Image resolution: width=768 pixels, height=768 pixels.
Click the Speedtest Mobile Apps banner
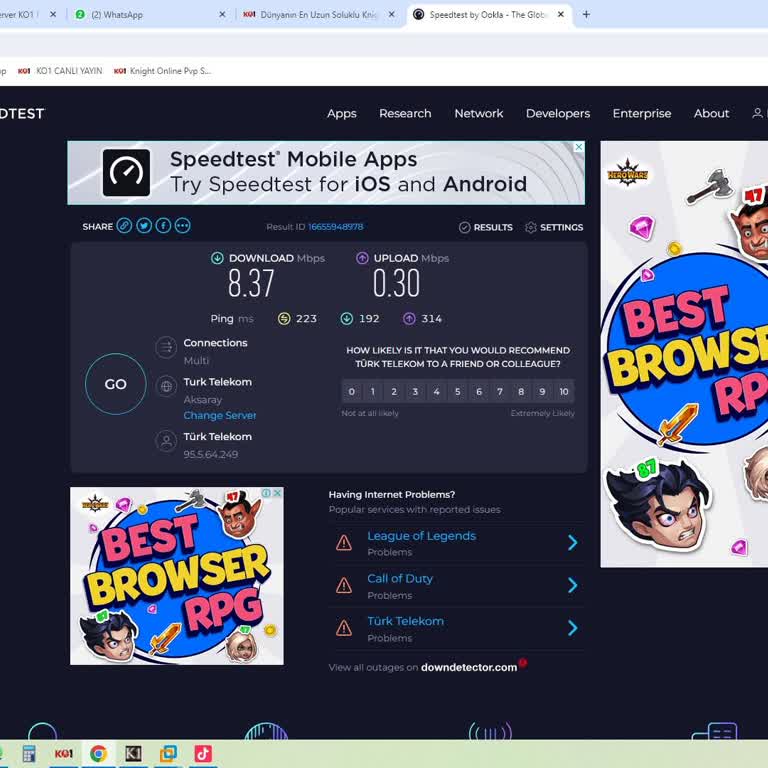[x=326, y=173]
